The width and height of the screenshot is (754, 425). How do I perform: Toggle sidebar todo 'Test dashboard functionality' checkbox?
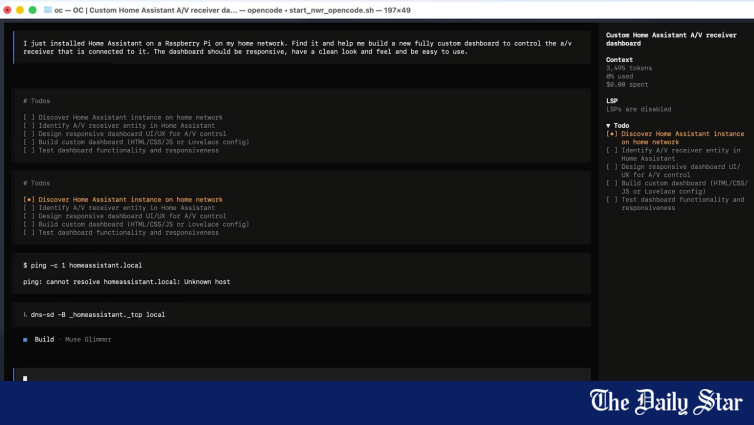point(612,200)
